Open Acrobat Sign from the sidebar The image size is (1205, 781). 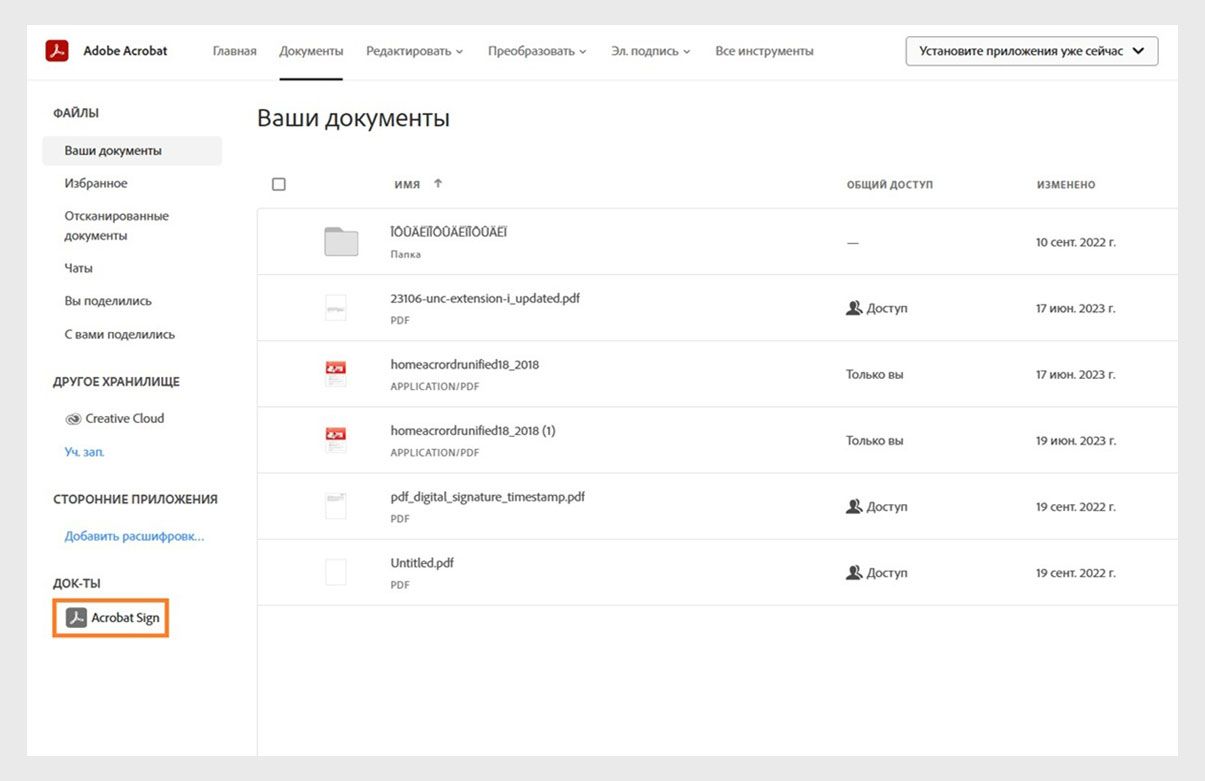click(x=110, y=618)
